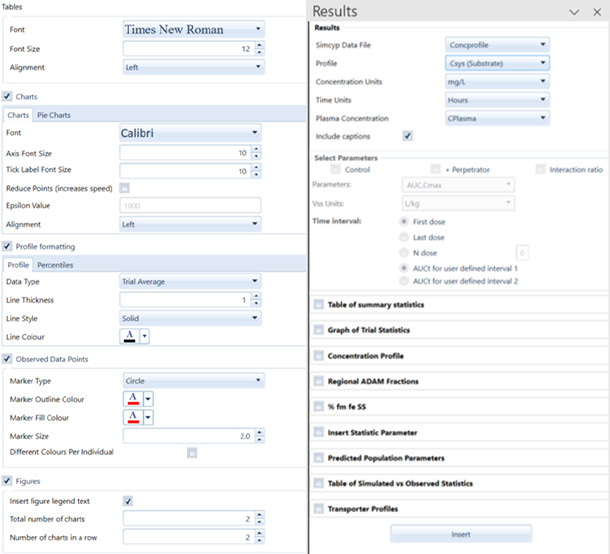Select AUCt for user defined interval 1

(x=404, y=268)
